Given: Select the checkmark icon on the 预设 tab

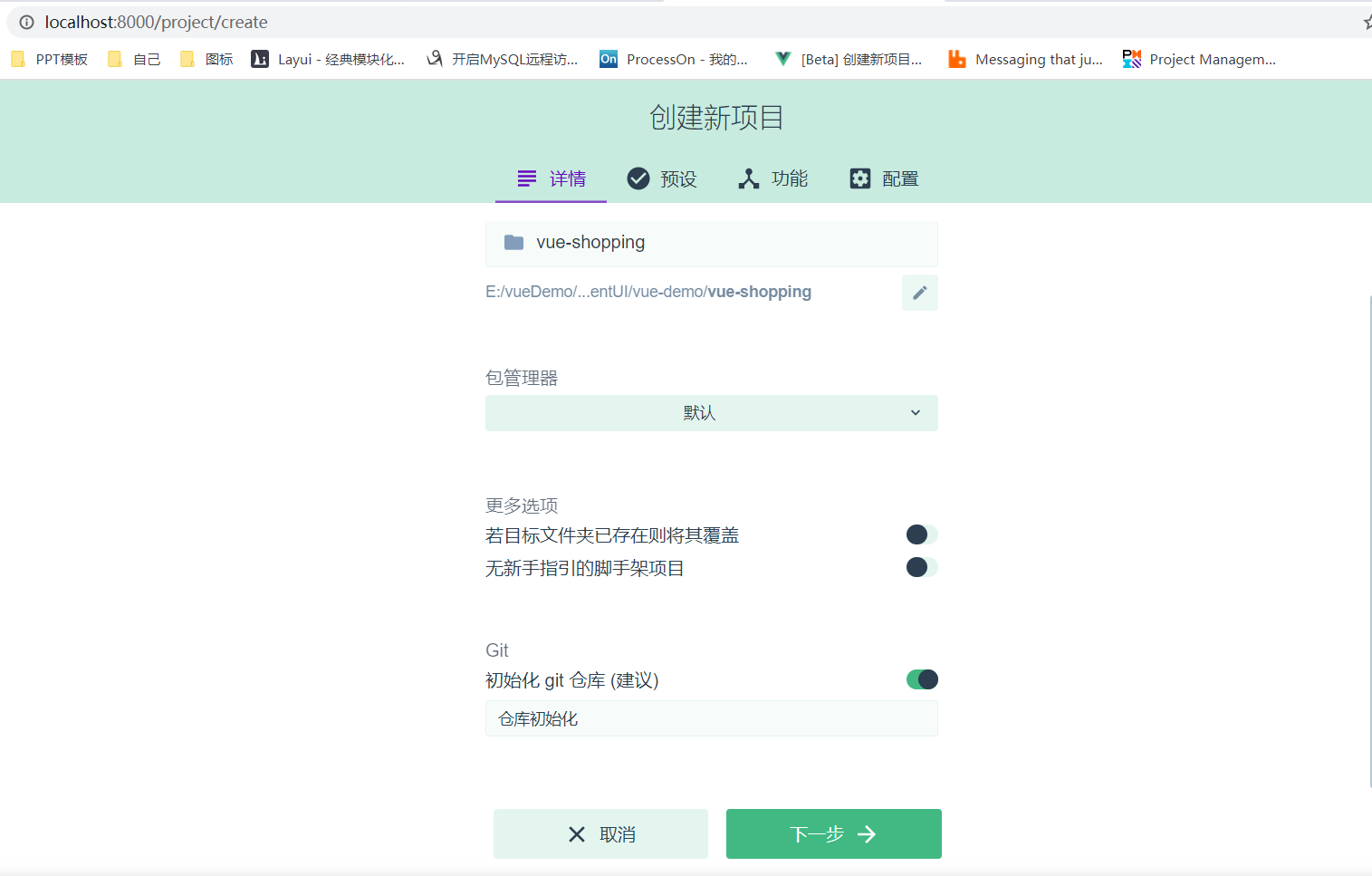Looking at the screenshot, I should pyautogui.click(x=638, y=178).
